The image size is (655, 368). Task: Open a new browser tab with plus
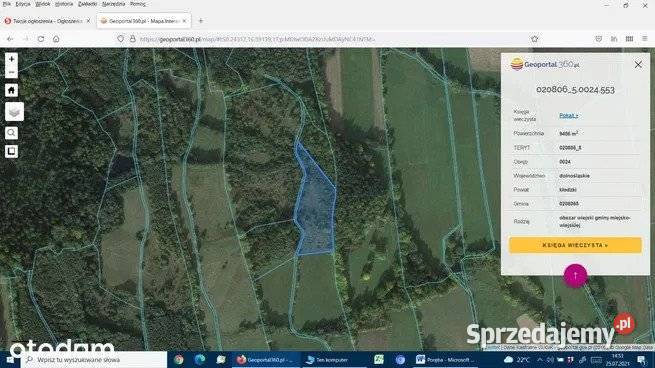point(201,21)
